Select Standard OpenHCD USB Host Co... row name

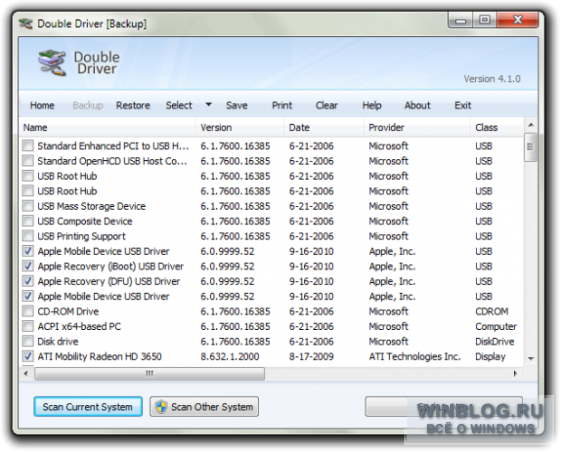click(112, 161)
